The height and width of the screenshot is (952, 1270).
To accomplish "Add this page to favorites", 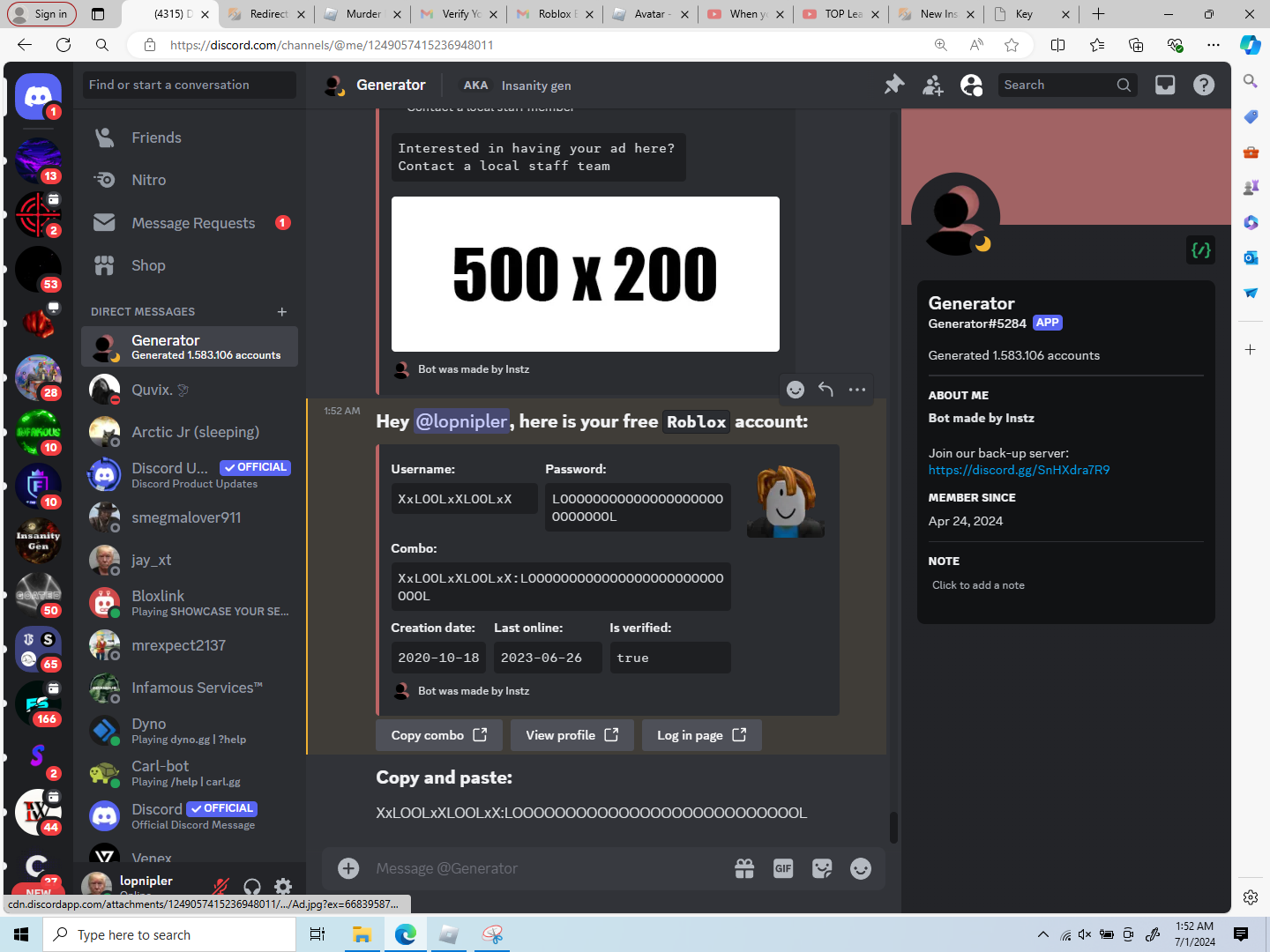I will click(1012, 45).
